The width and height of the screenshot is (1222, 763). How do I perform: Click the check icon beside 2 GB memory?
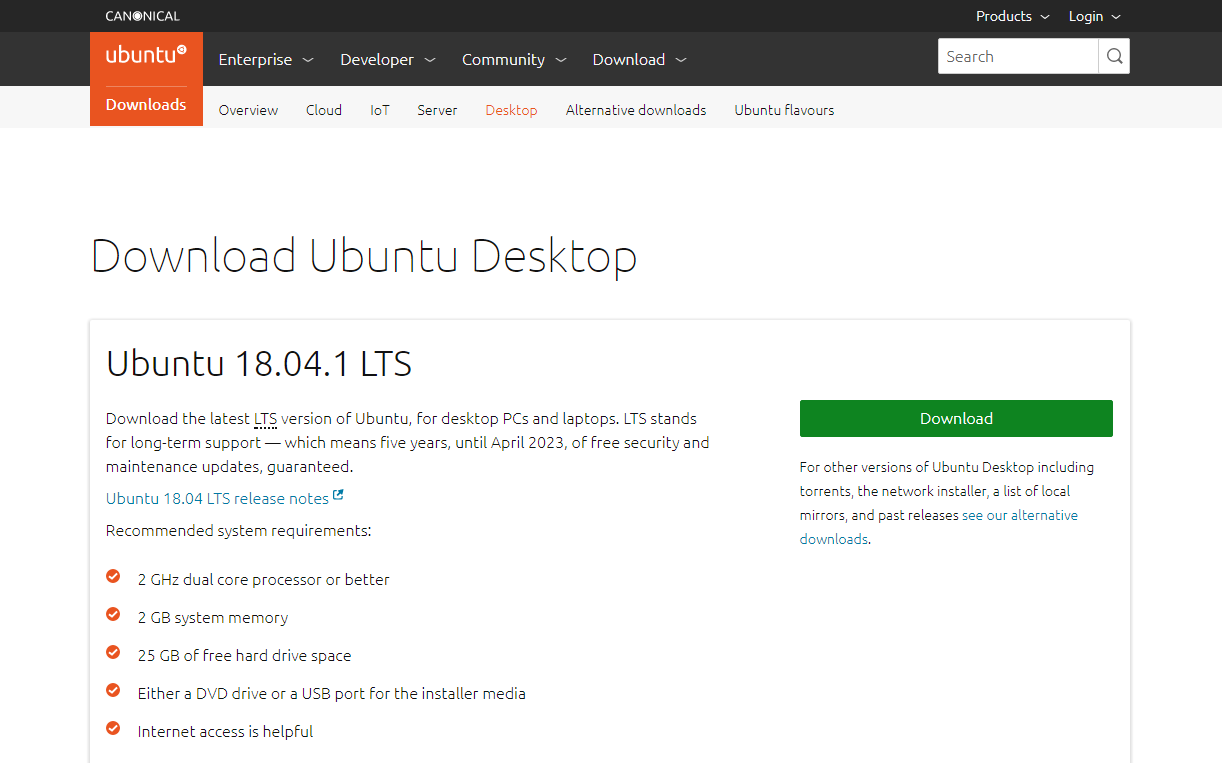113,614
